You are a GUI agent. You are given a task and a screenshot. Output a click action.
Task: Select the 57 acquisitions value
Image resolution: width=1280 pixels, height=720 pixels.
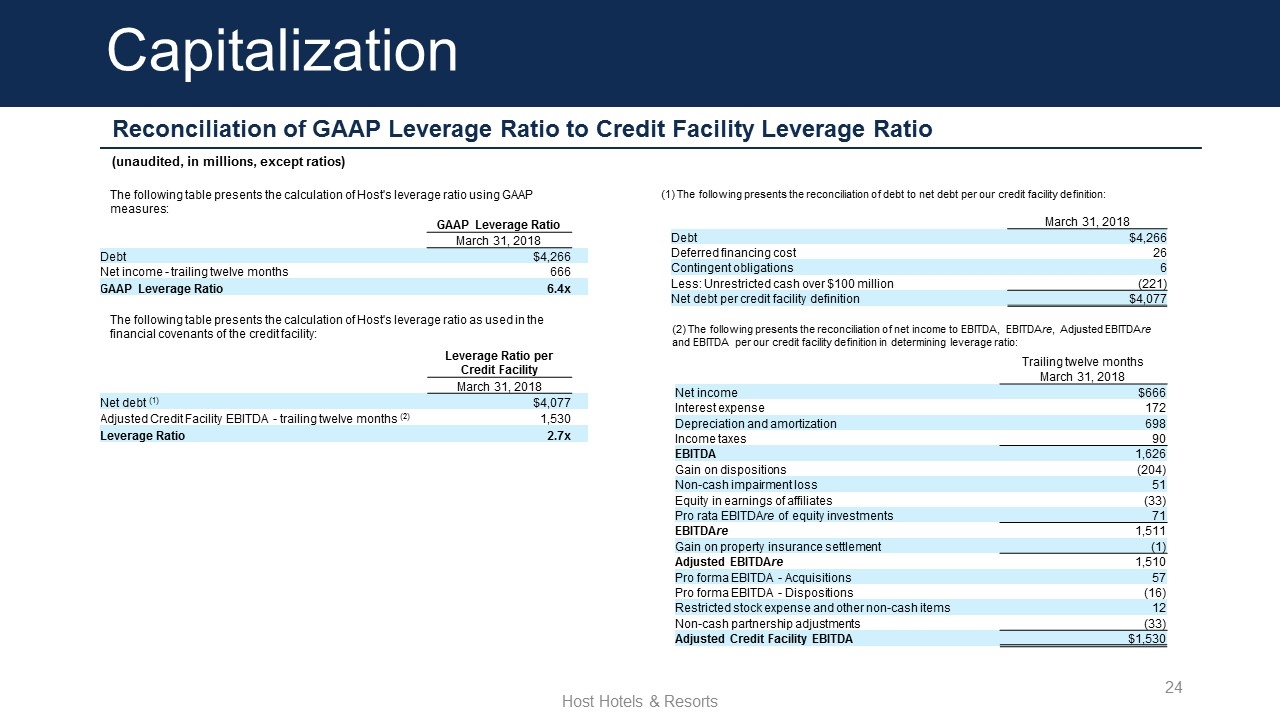1159,578
